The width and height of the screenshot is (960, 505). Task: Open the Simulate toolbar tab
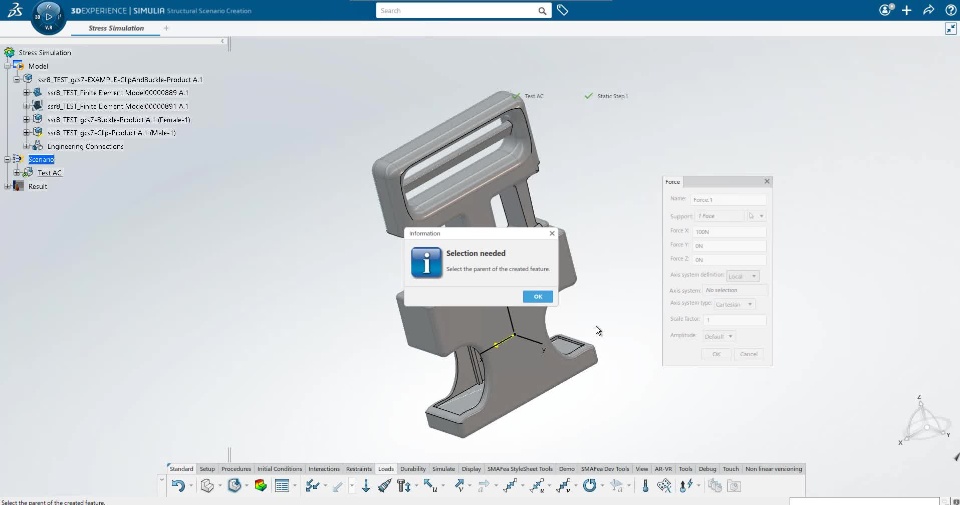[x=443, y=469]
